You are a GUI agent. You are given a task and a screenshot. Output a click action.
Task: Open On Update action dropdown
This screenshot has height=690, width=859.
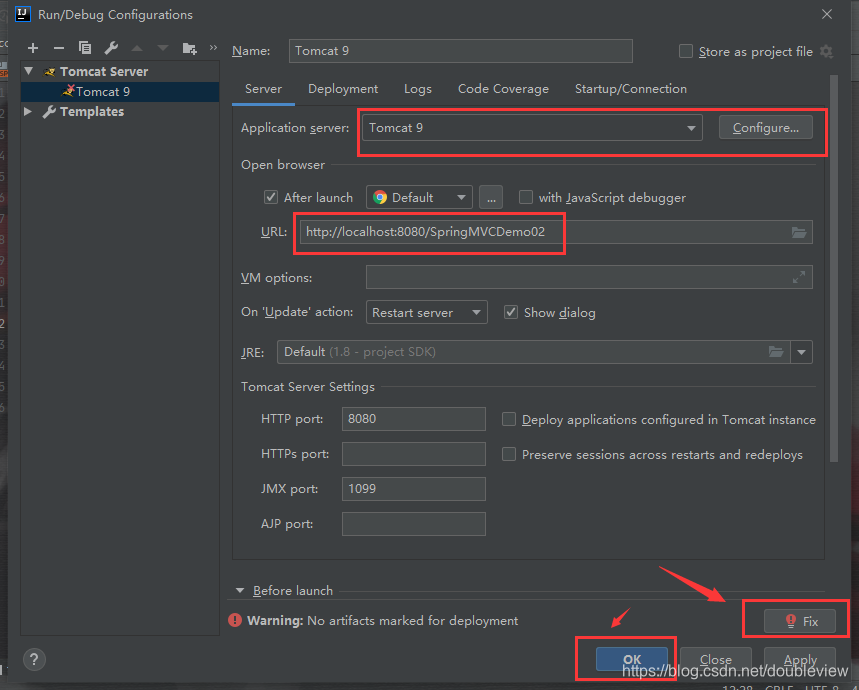pos(426,312)
